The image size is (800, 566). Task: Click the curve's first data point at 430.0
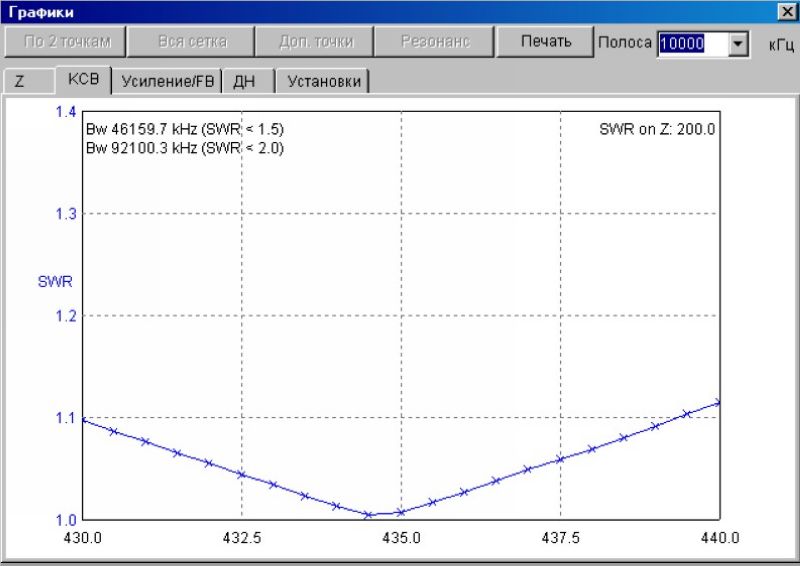[x=83, y=421]
